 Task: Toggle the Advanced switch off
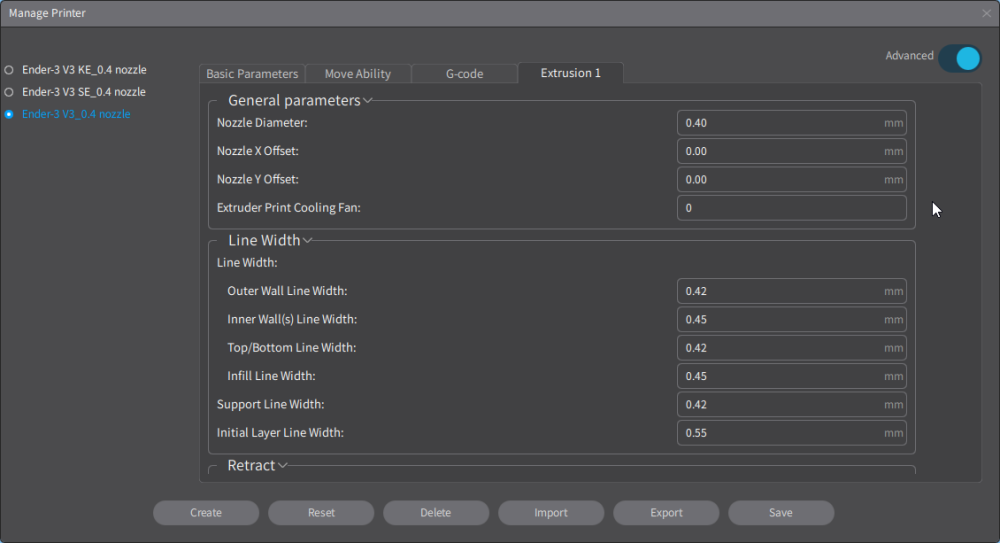coord(960,58)
